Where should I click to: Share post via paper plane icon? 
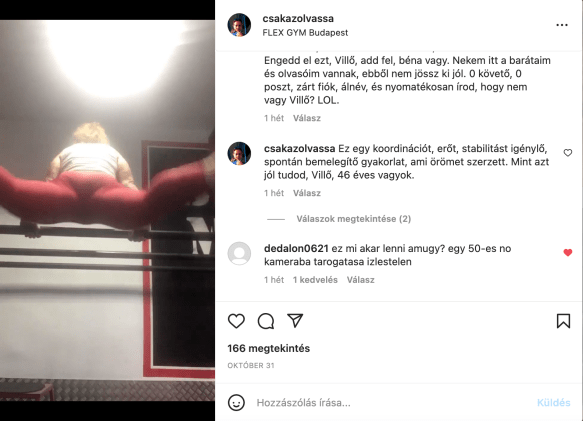(x=295, y=321)
